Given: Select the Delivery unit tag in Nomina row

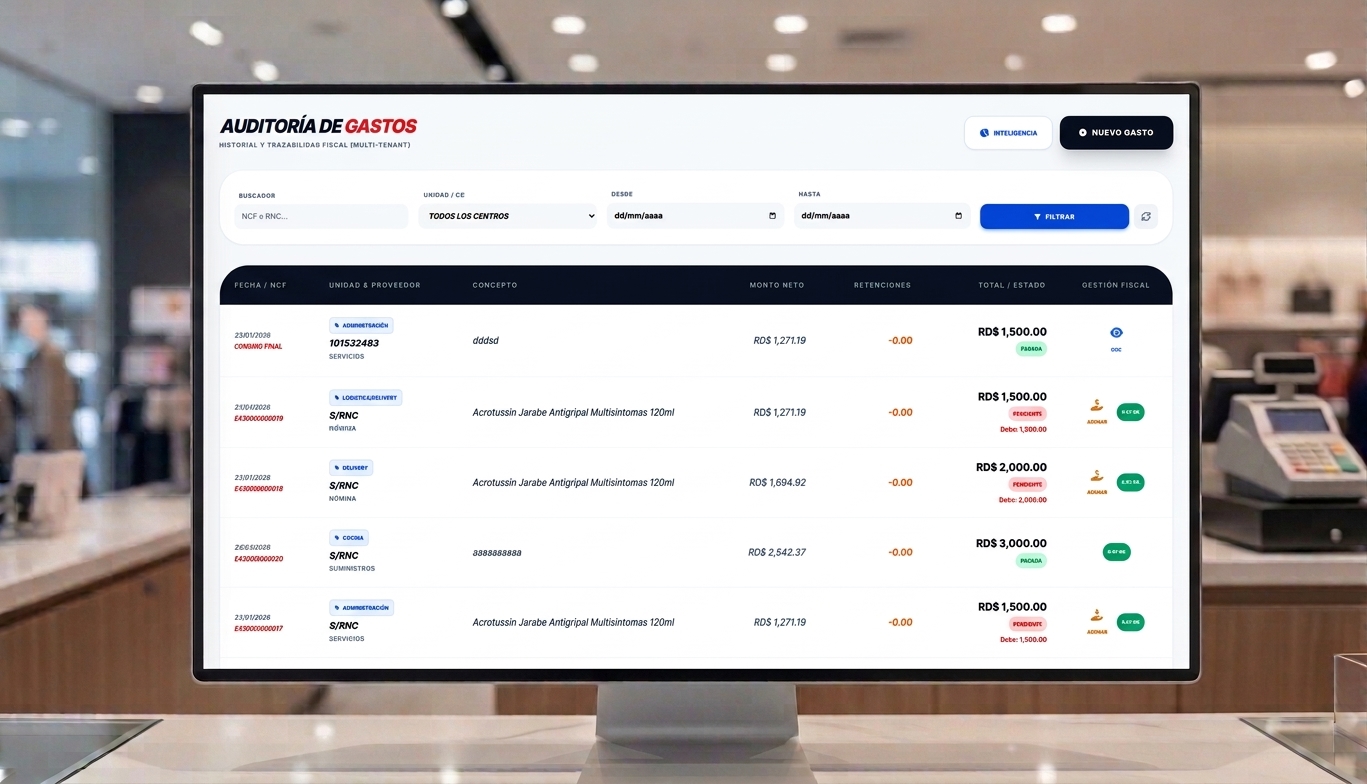Looking at the screenshot, I should [351, 467].
